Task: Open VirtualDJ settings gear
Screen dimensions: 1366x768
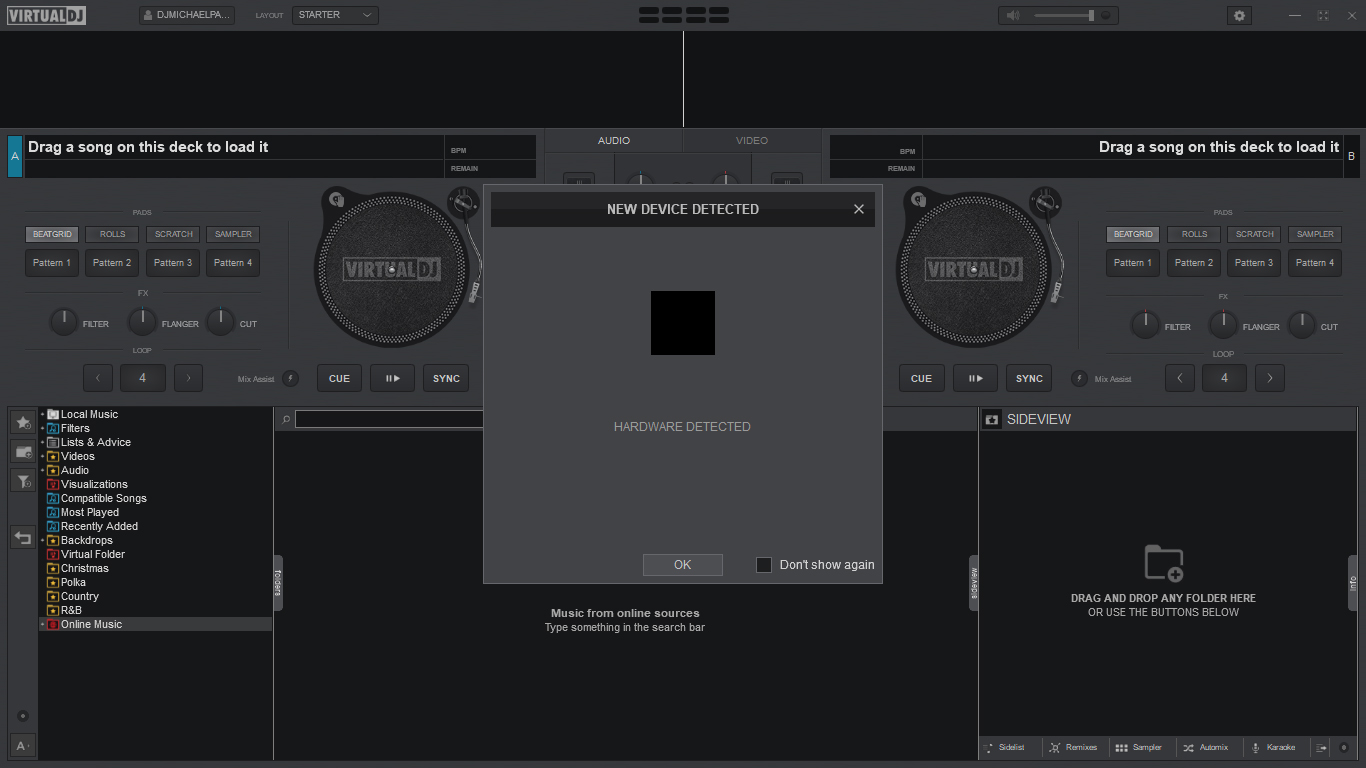Action: click(x=1239, y=15)
